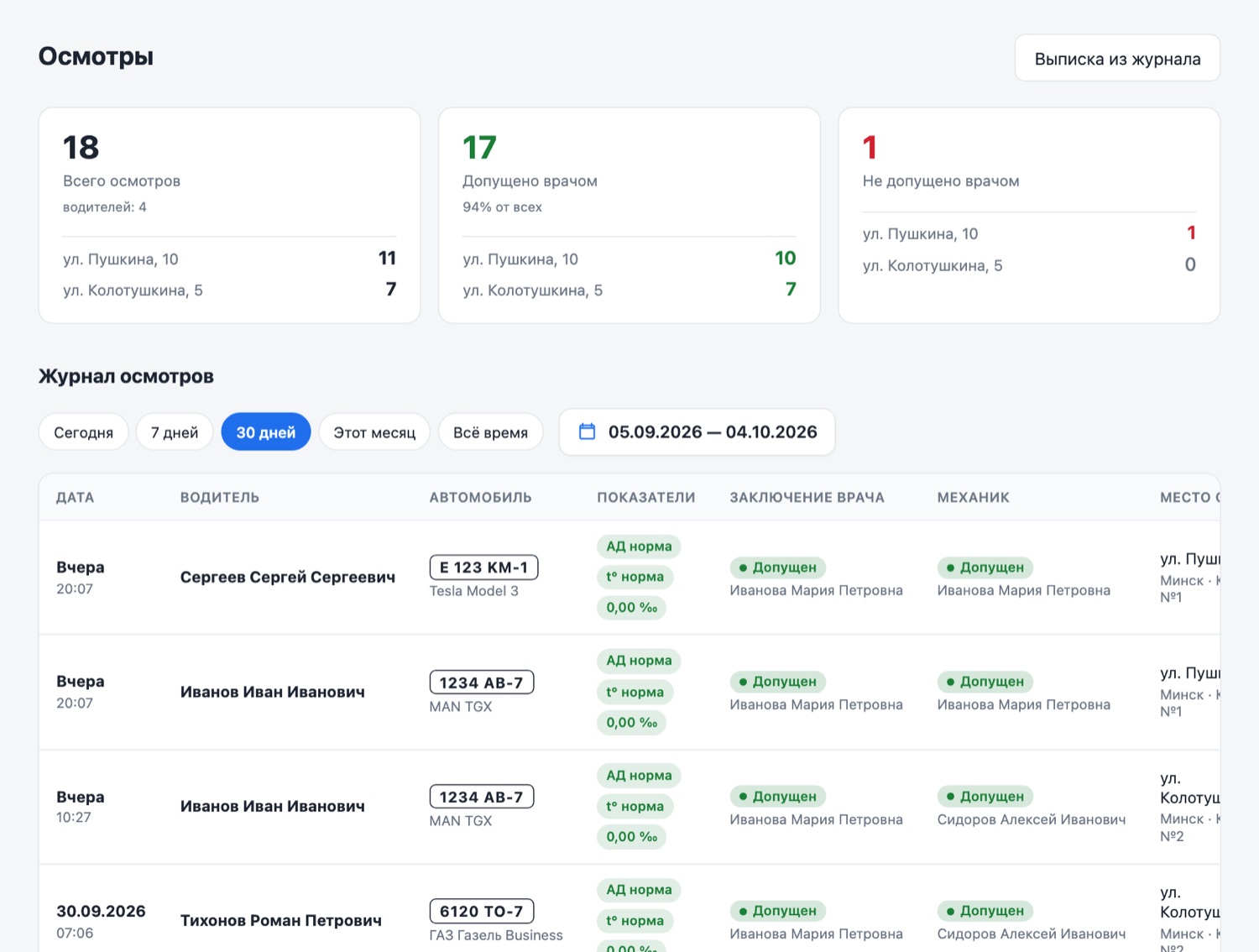Click driver name Сергеев Сергей Сергеевич

(288, 577)
